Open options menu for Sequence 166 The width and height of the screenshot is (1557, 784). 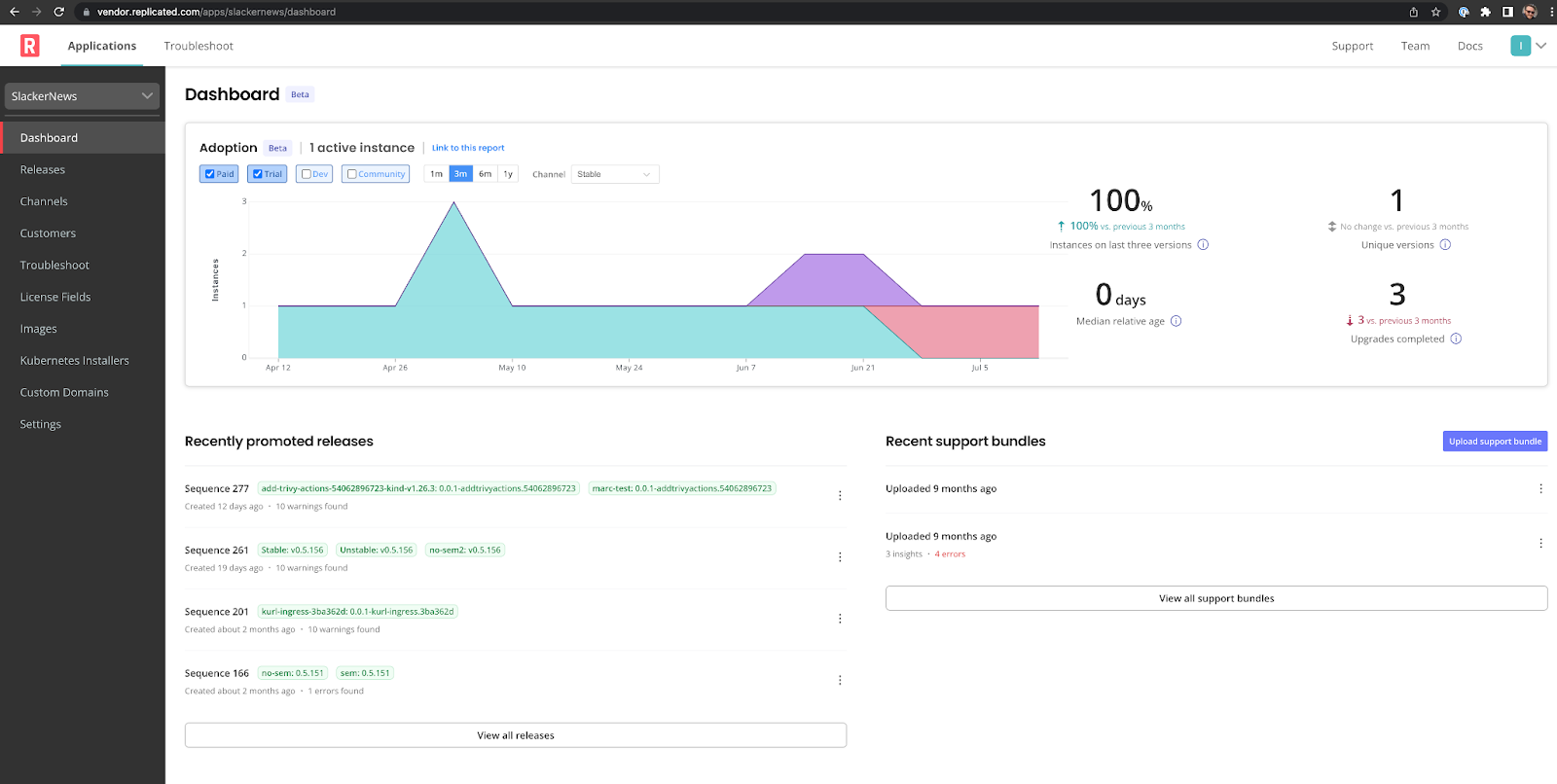coord(840,680)
